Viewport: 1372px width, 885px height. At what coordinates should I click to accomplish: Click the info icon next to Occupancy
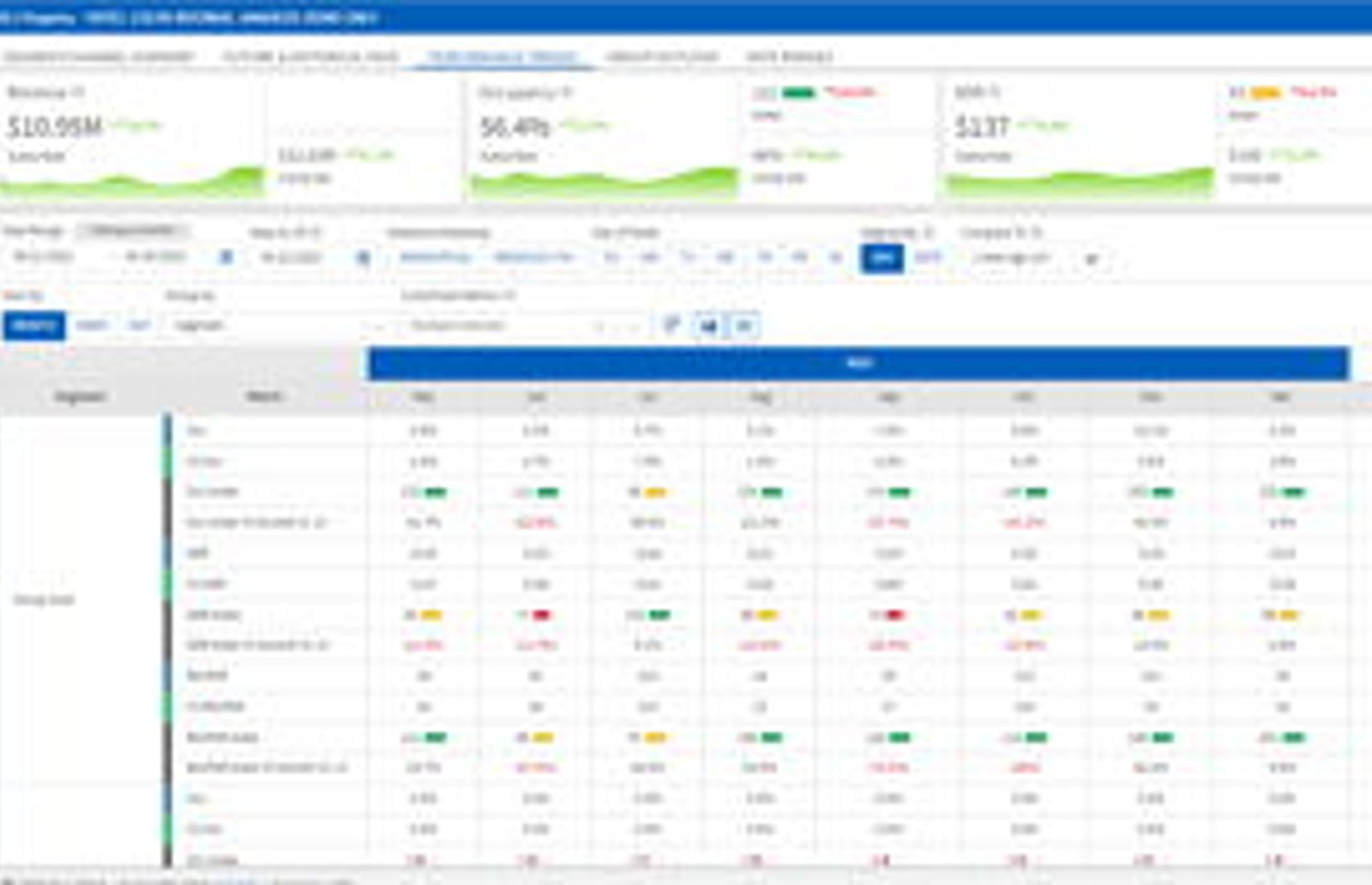(567, 92)
